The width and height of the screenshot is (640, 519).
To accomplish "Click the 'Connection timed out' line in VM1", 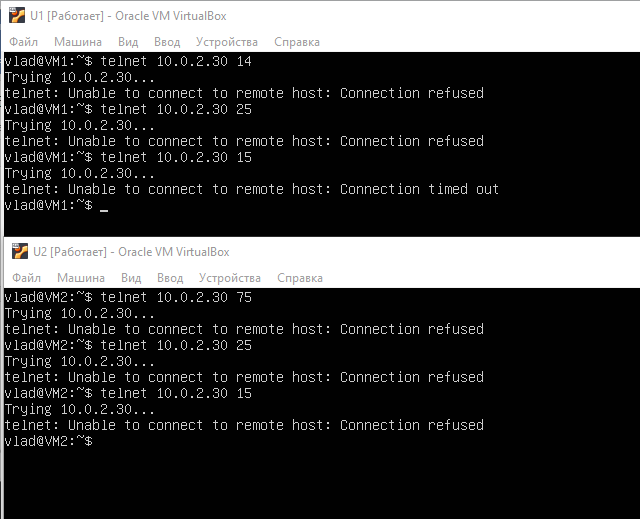I will coord(251,189).
